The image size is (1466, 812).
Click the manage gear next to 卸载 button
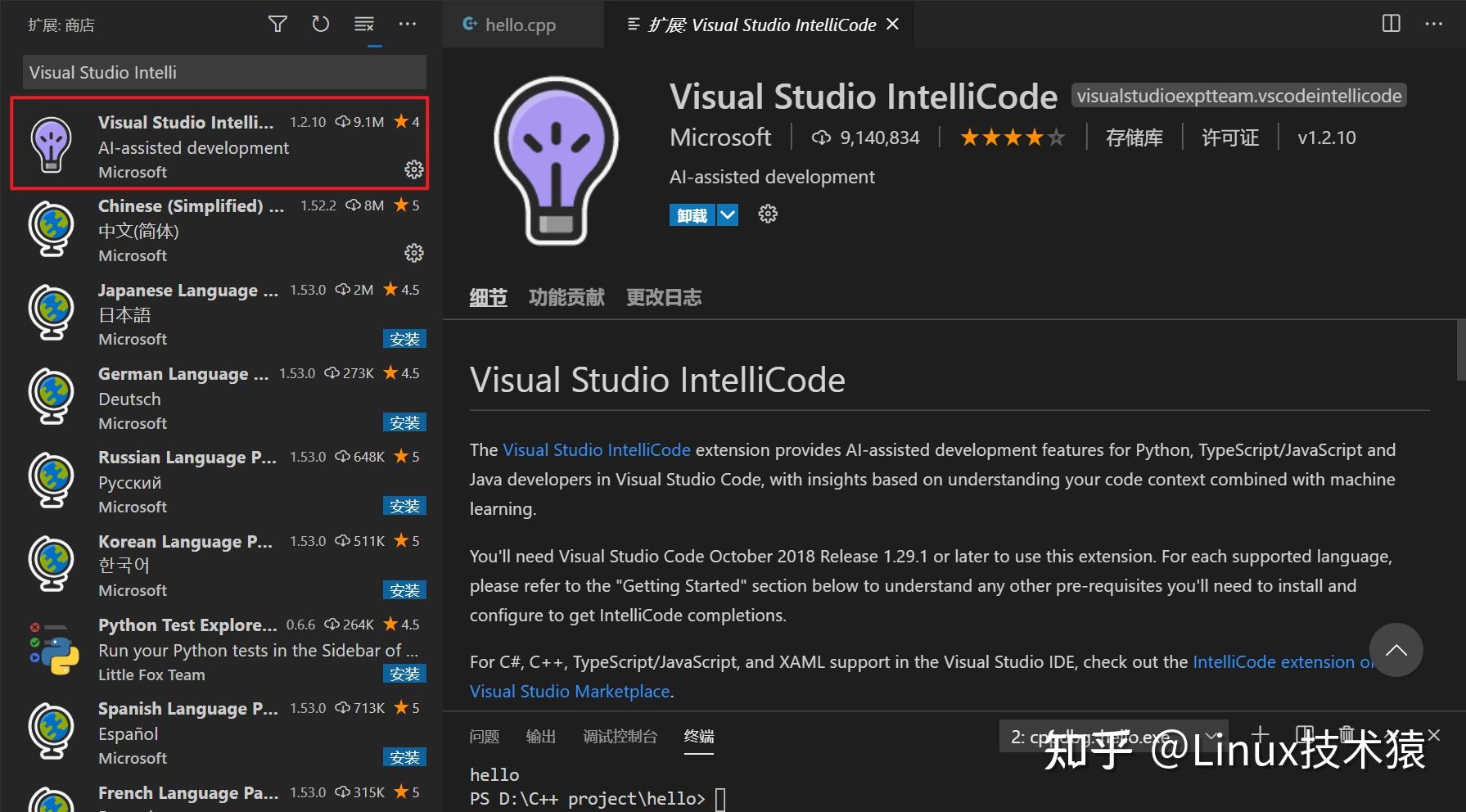pos(767,214)
